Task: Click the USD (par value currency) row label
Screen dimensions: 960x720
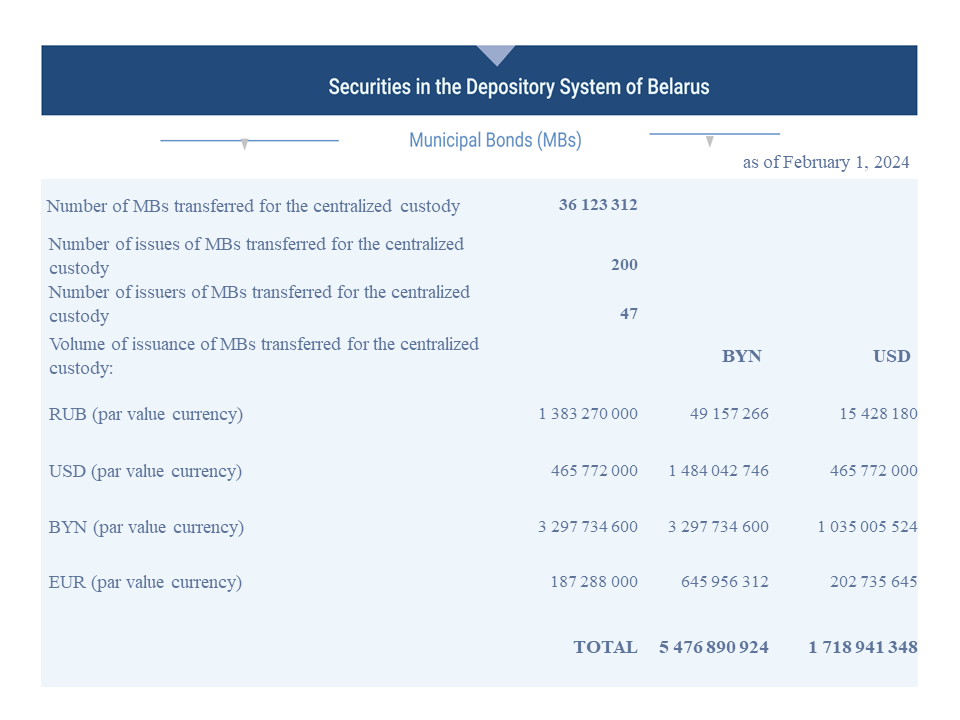Action: [145, 471]
